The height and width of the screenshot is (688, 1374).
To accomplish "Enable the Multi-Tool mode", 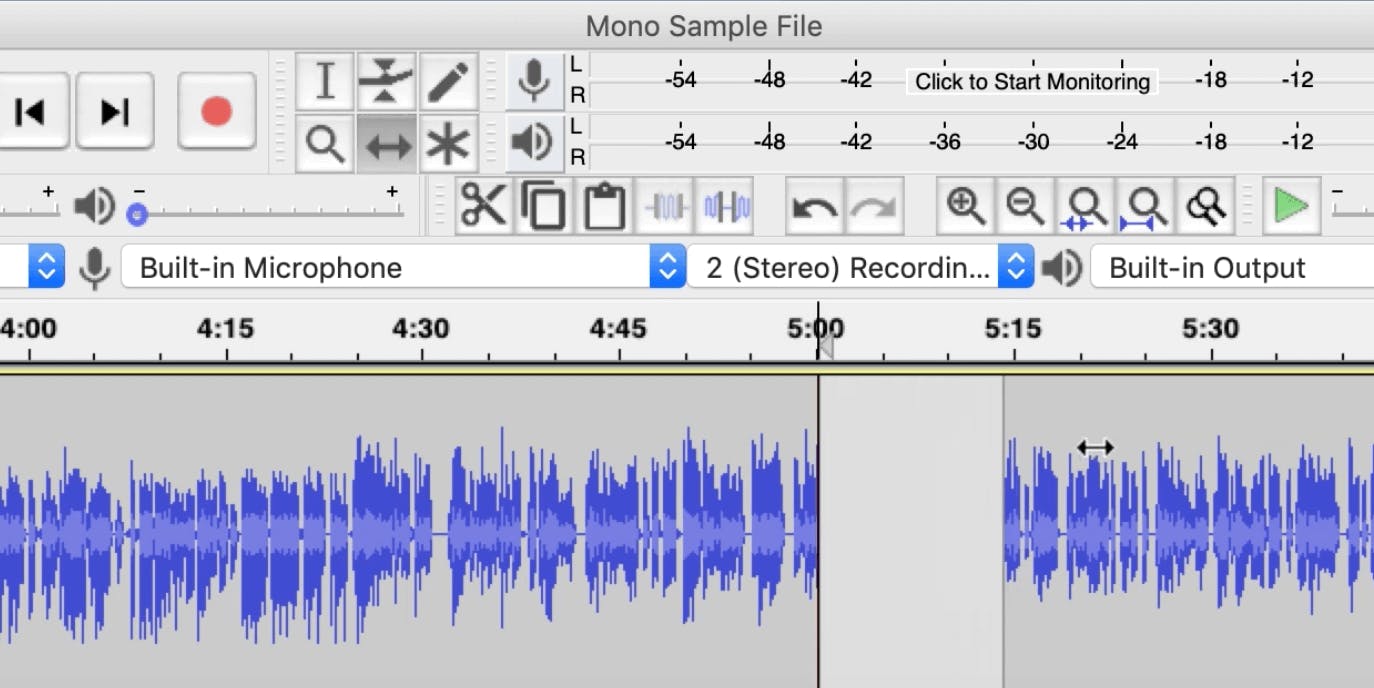I will 449,143.
